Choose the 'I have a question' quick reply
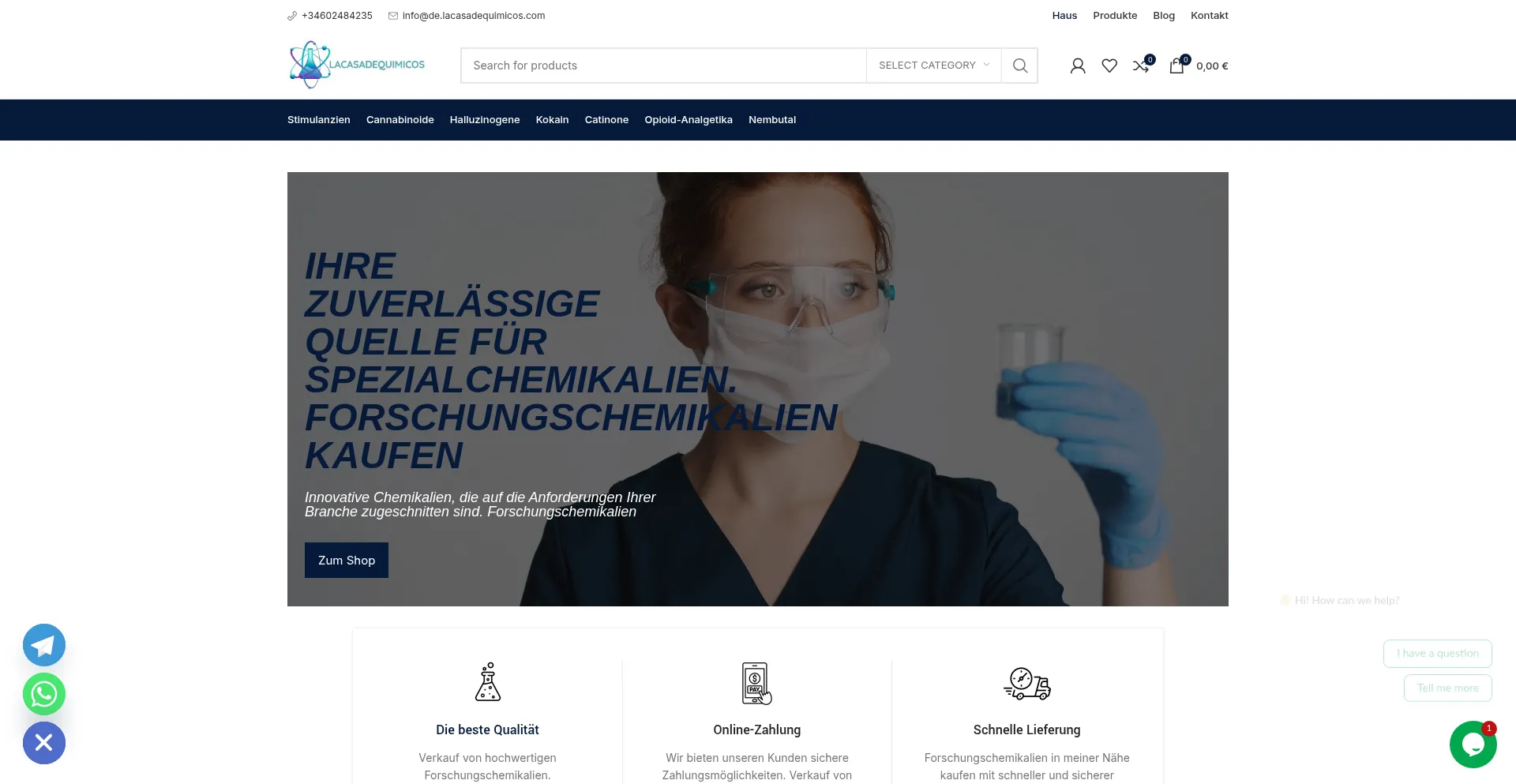 1437,653
